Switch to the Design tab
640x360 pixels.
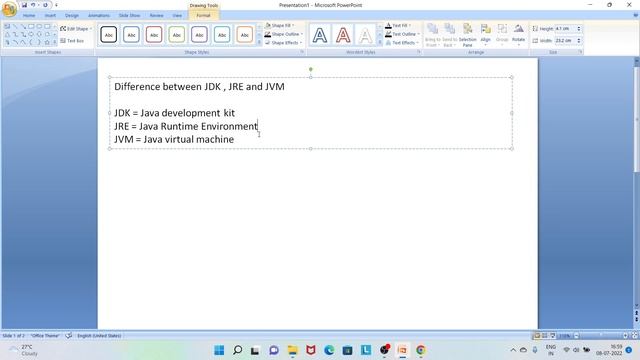coord(71,16)
